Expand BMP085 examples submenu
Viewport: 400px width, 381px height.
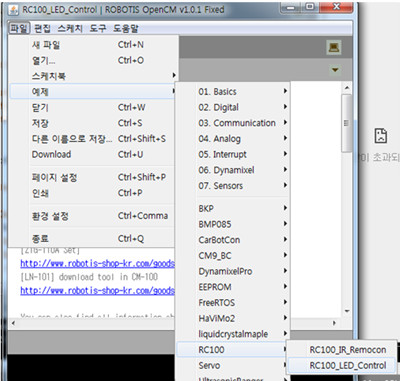point(233,224)
